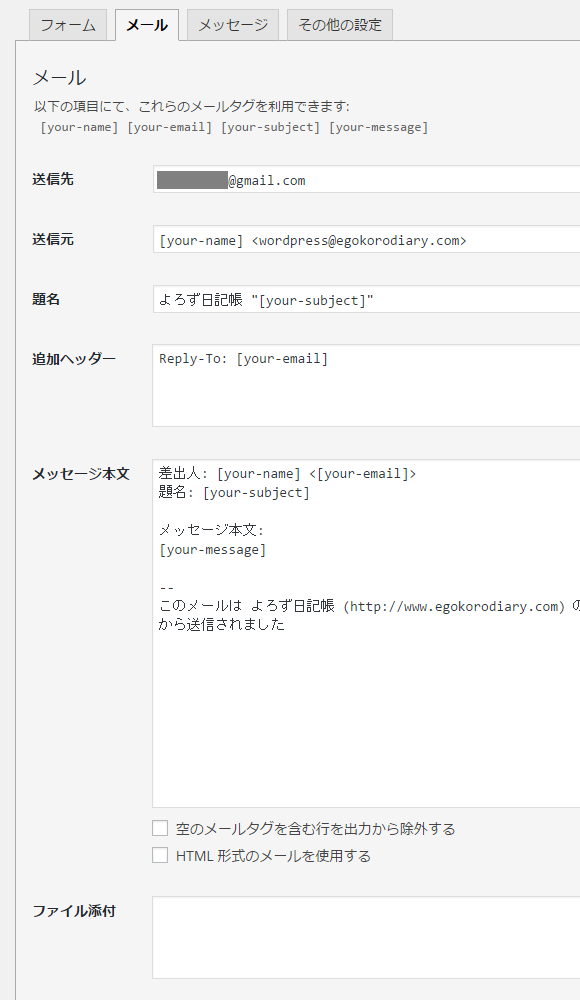Click the [your-name] mail tag text
This screenshot has height=1000, width=580.
point(79,127)
